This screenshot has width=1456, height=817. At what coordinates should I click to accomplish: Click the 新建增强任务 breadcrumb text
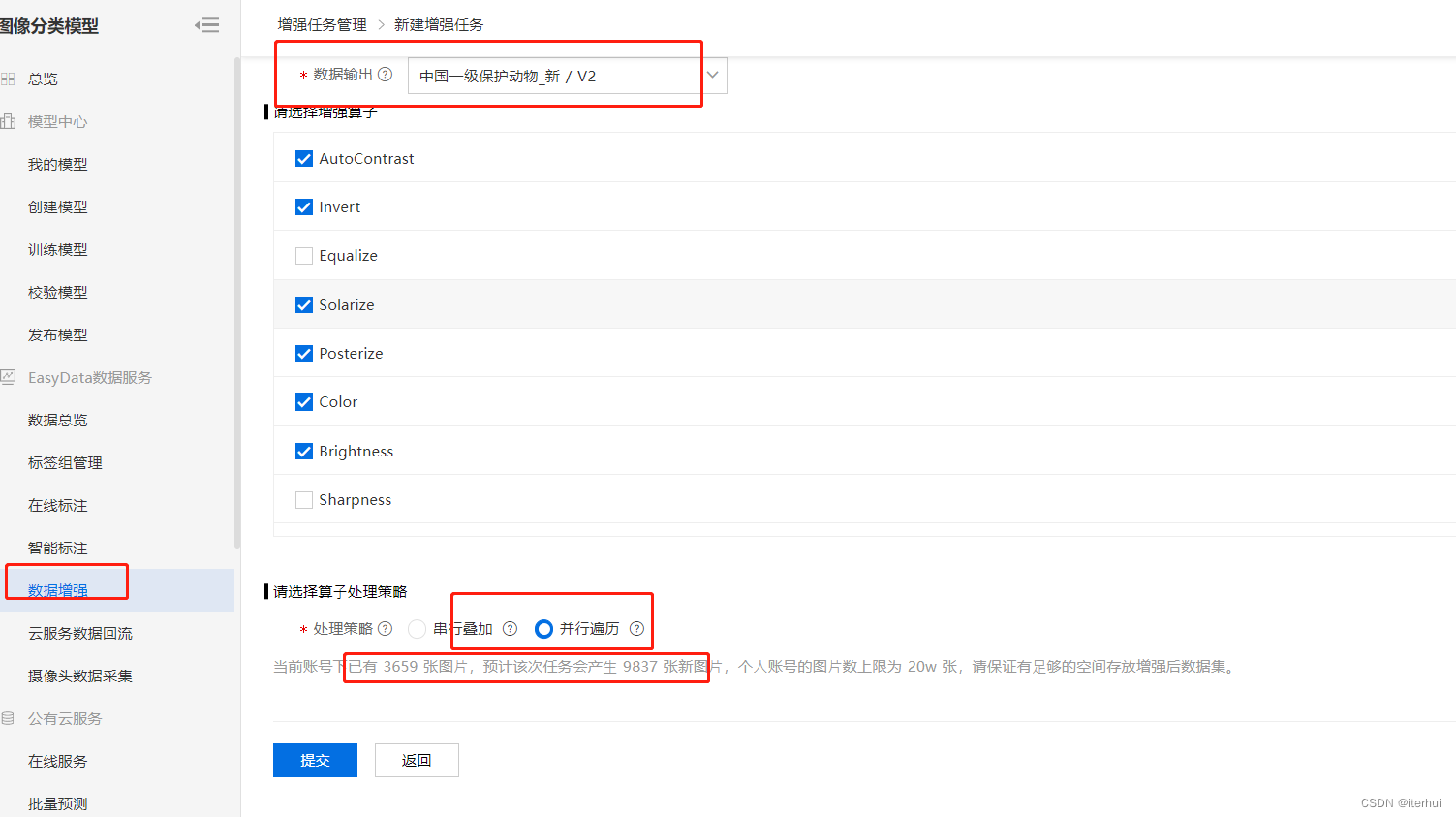pyautogui.click(x=439, y=24)
